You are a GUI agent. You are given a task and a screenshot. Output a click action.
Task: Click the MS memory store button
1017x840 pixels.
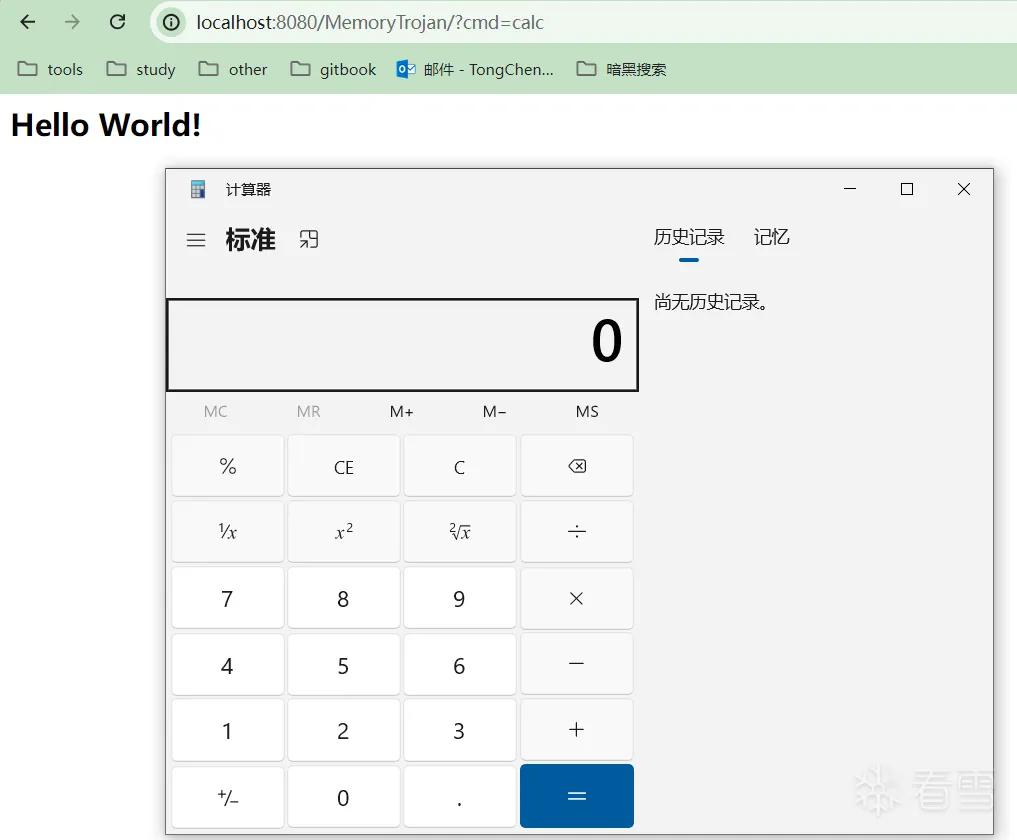tap(587, 412)
